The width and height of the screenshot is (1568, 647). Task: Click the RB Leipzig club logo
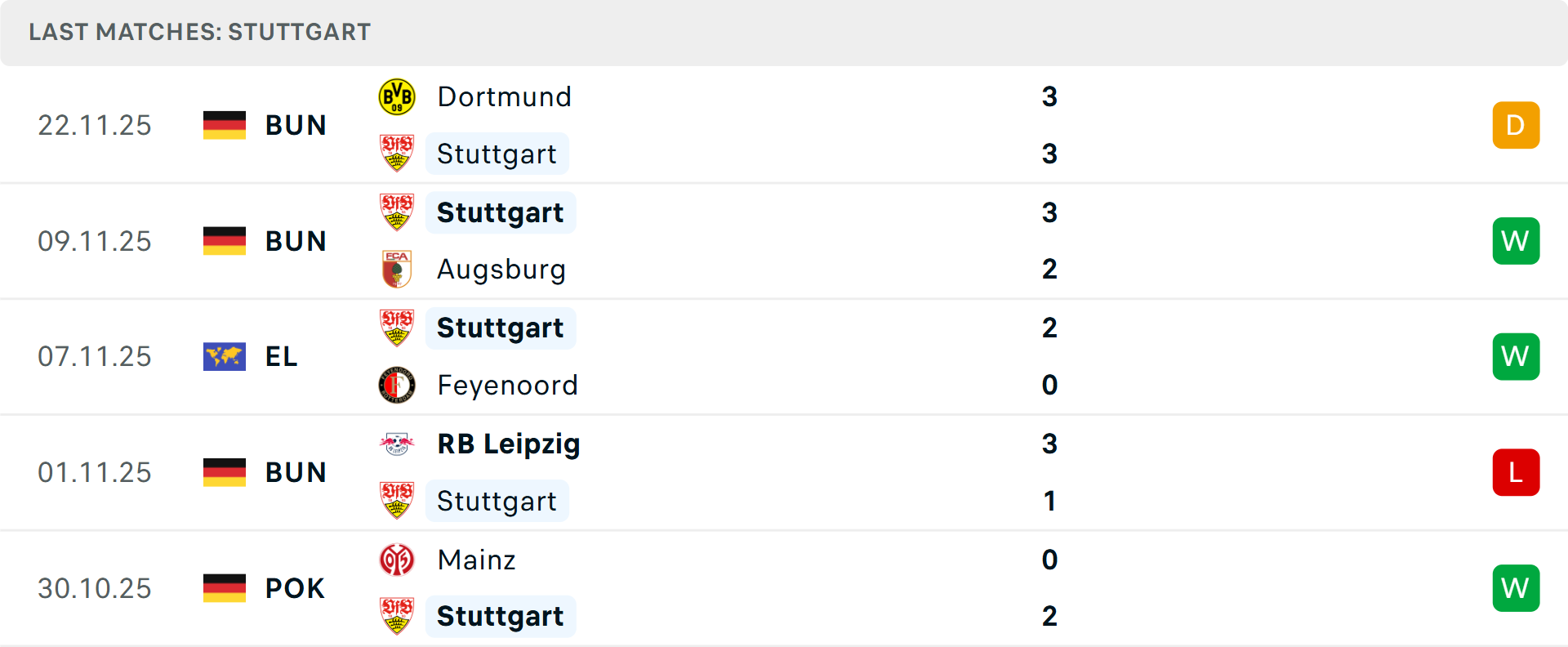(x=397, y=444)
